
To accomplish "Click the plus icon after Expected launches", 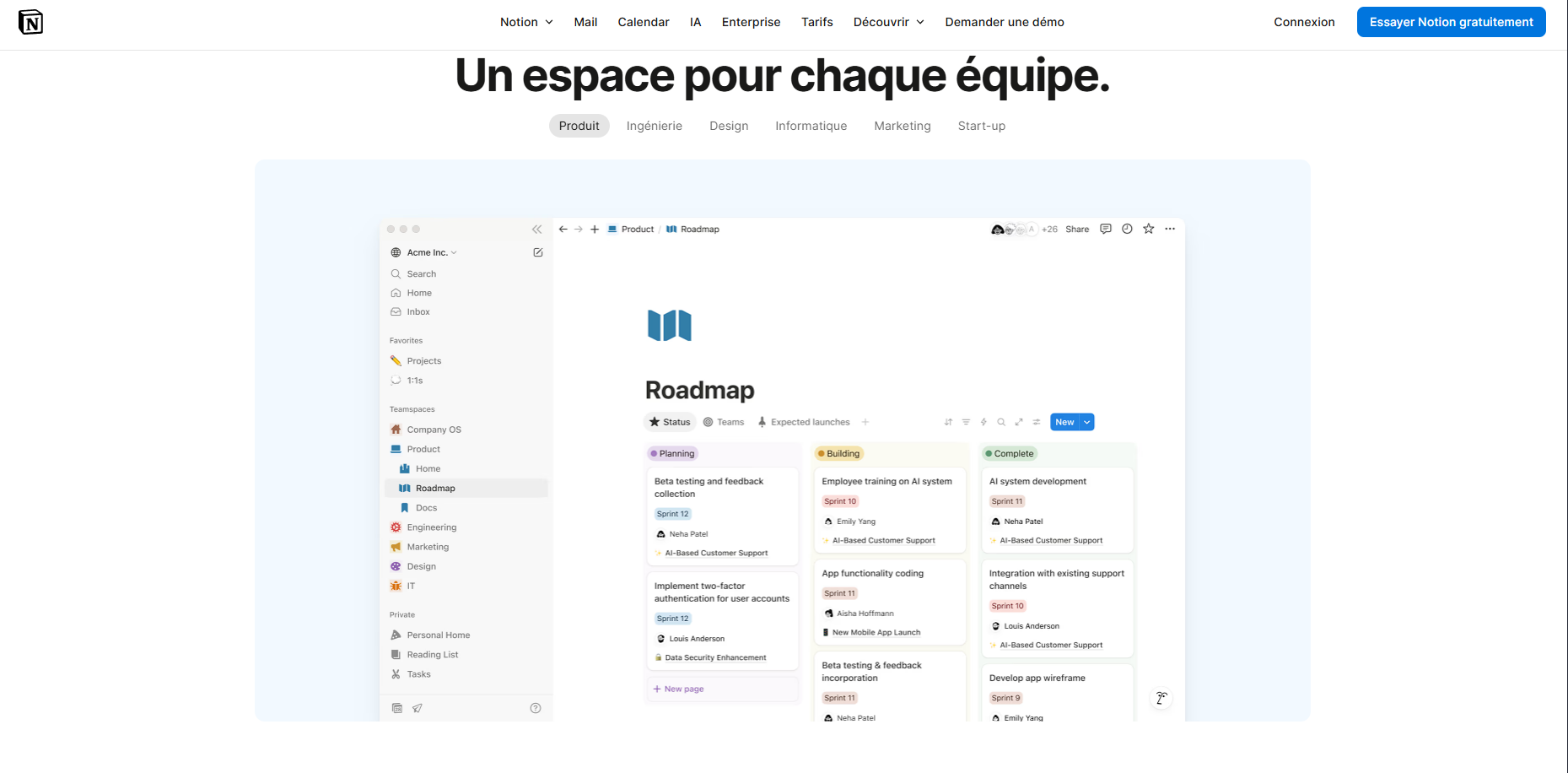I will (865, 422).
